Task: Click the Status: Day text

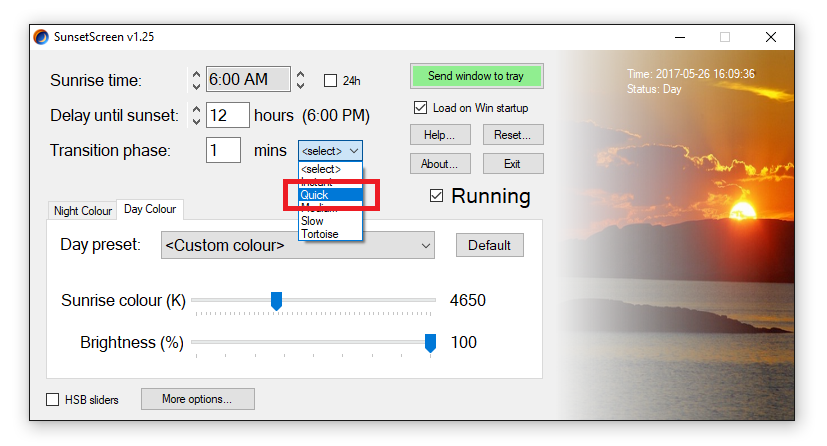Action: tap(654, 89)
